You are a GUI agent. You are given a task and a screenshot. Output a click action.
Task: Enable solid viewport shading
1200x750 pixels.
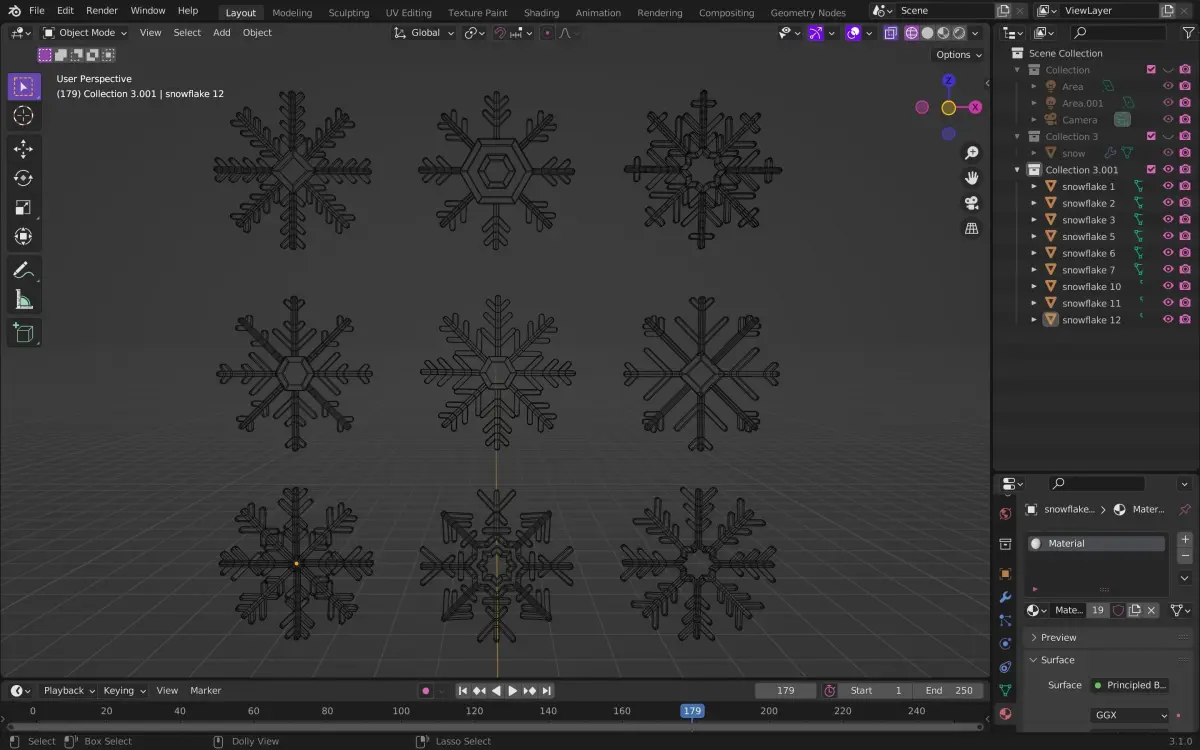pos(927,33)
